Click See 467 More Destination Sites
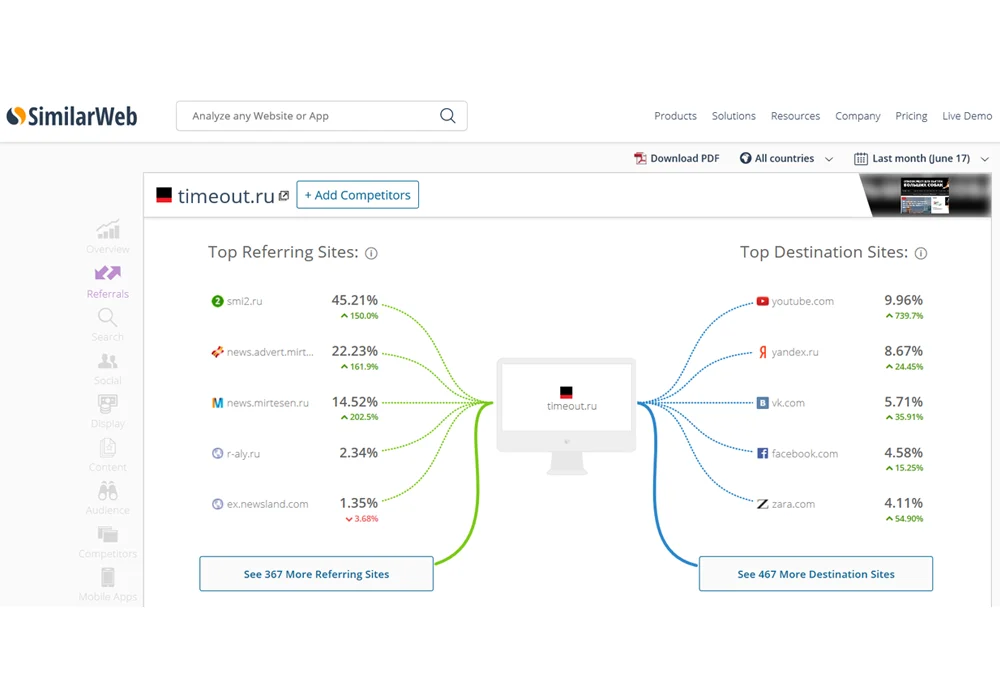1000x700 pixels. click(816, 574)
